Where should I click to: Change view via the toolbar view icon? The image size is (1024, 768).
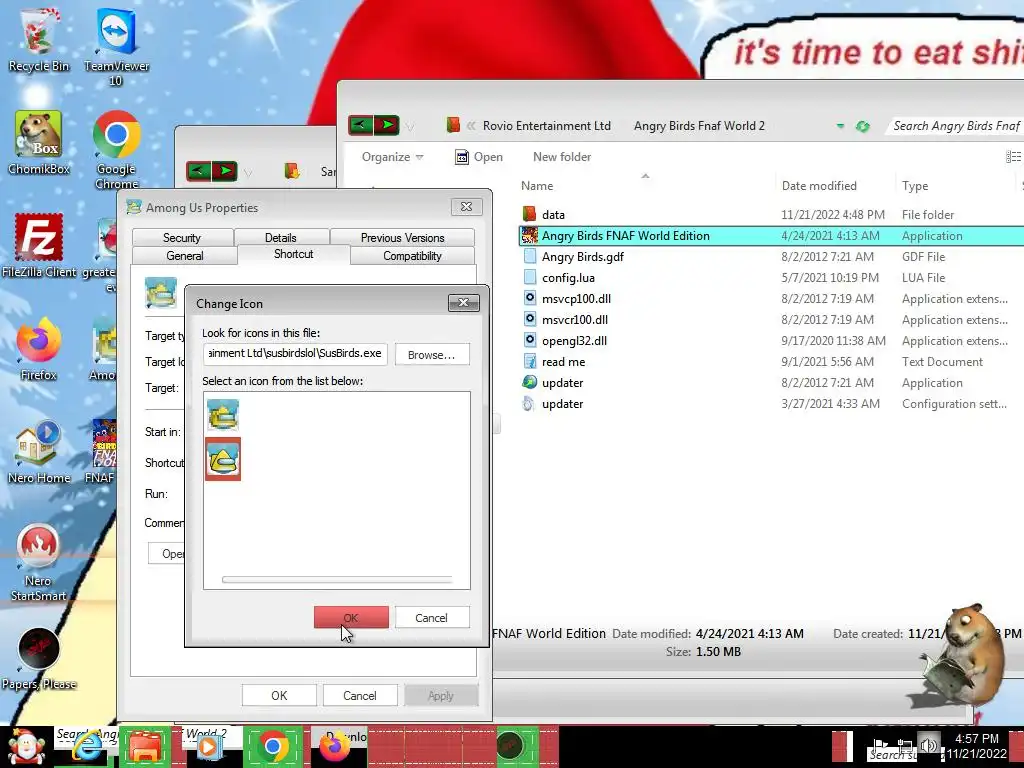(x=1014, y=157)
